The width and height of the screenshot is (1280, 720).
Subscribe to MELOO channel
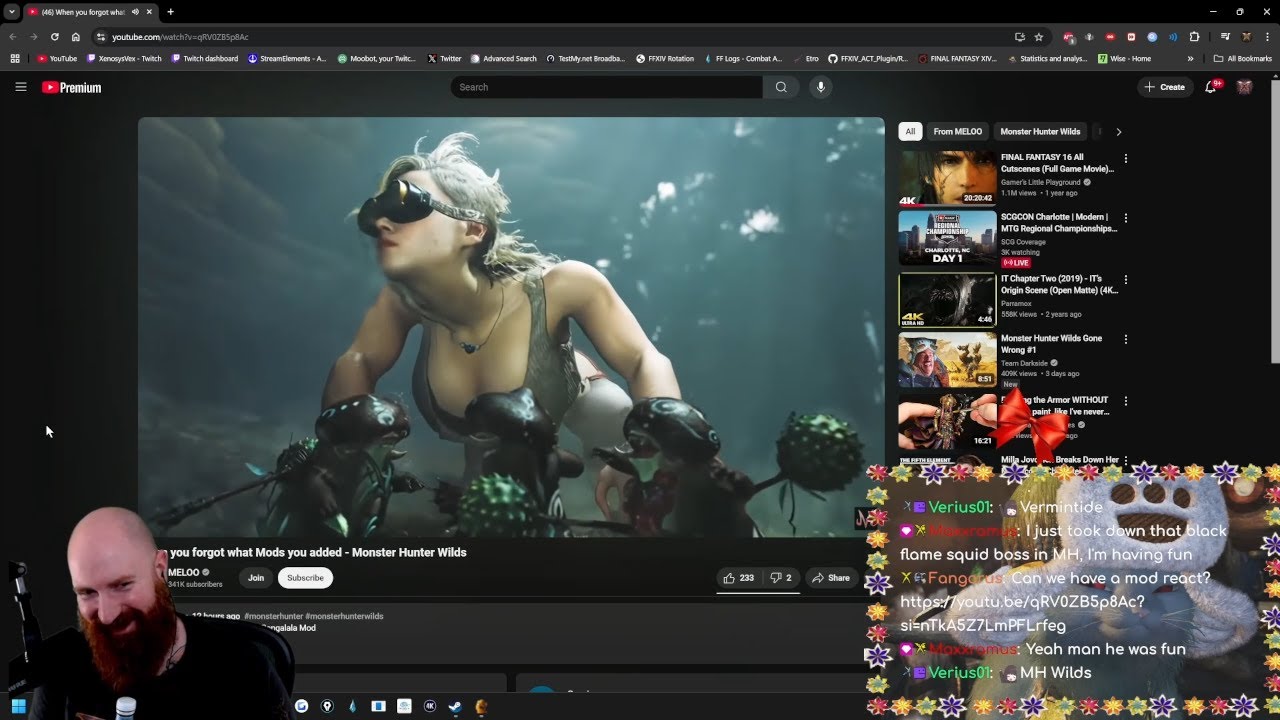coord(305,578)
